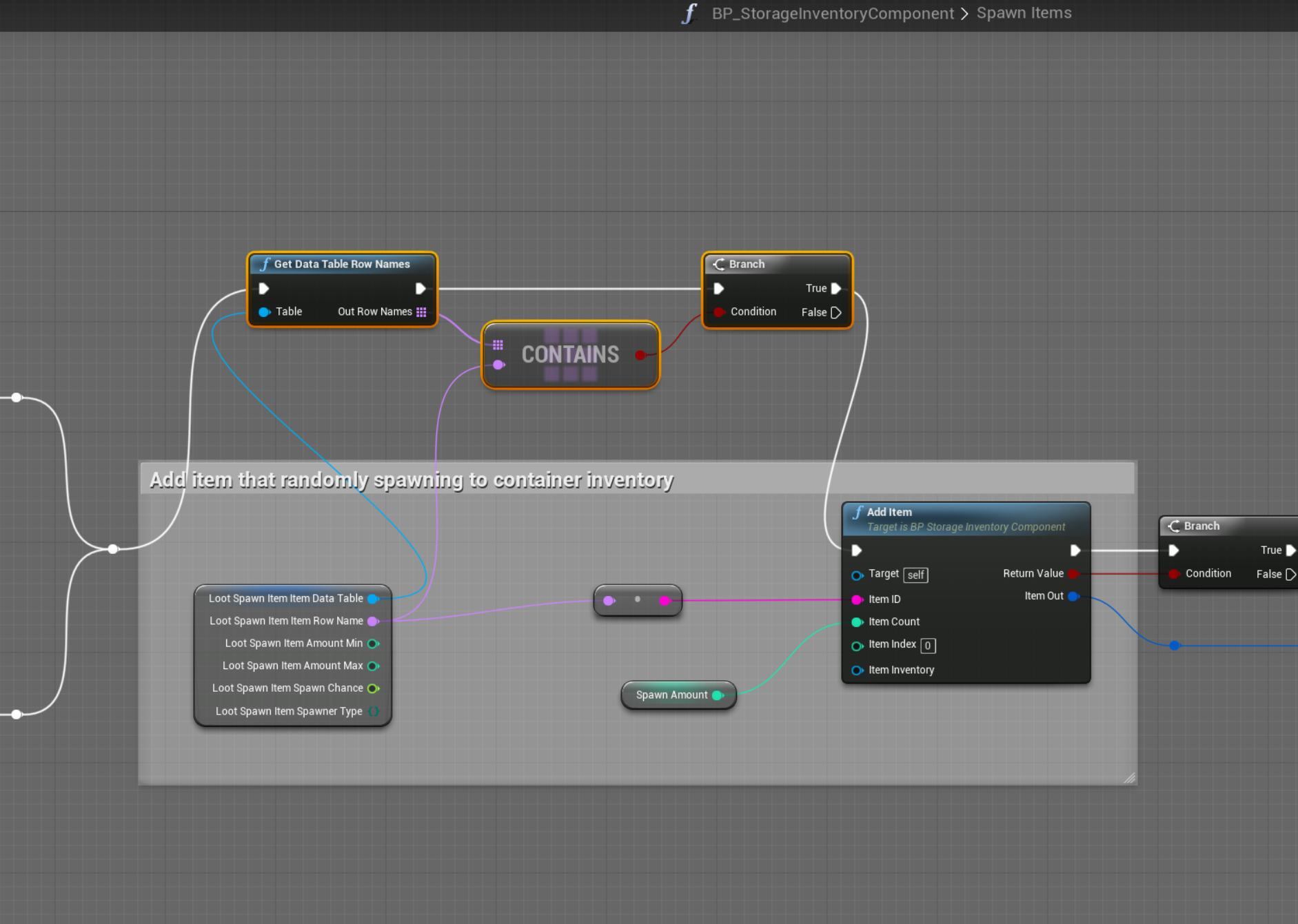
Task: Click the False exec pin on top Branch
Action: [x=835, y=313]
